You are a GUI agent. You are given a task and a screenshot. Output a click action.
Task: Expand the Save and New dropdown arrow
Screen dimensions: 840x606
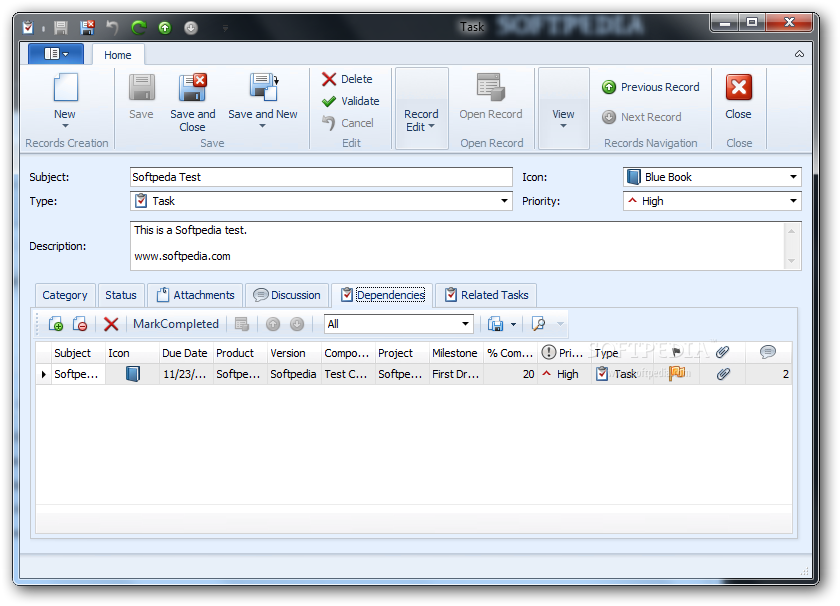pyautogui.click(x=262, y=126)
